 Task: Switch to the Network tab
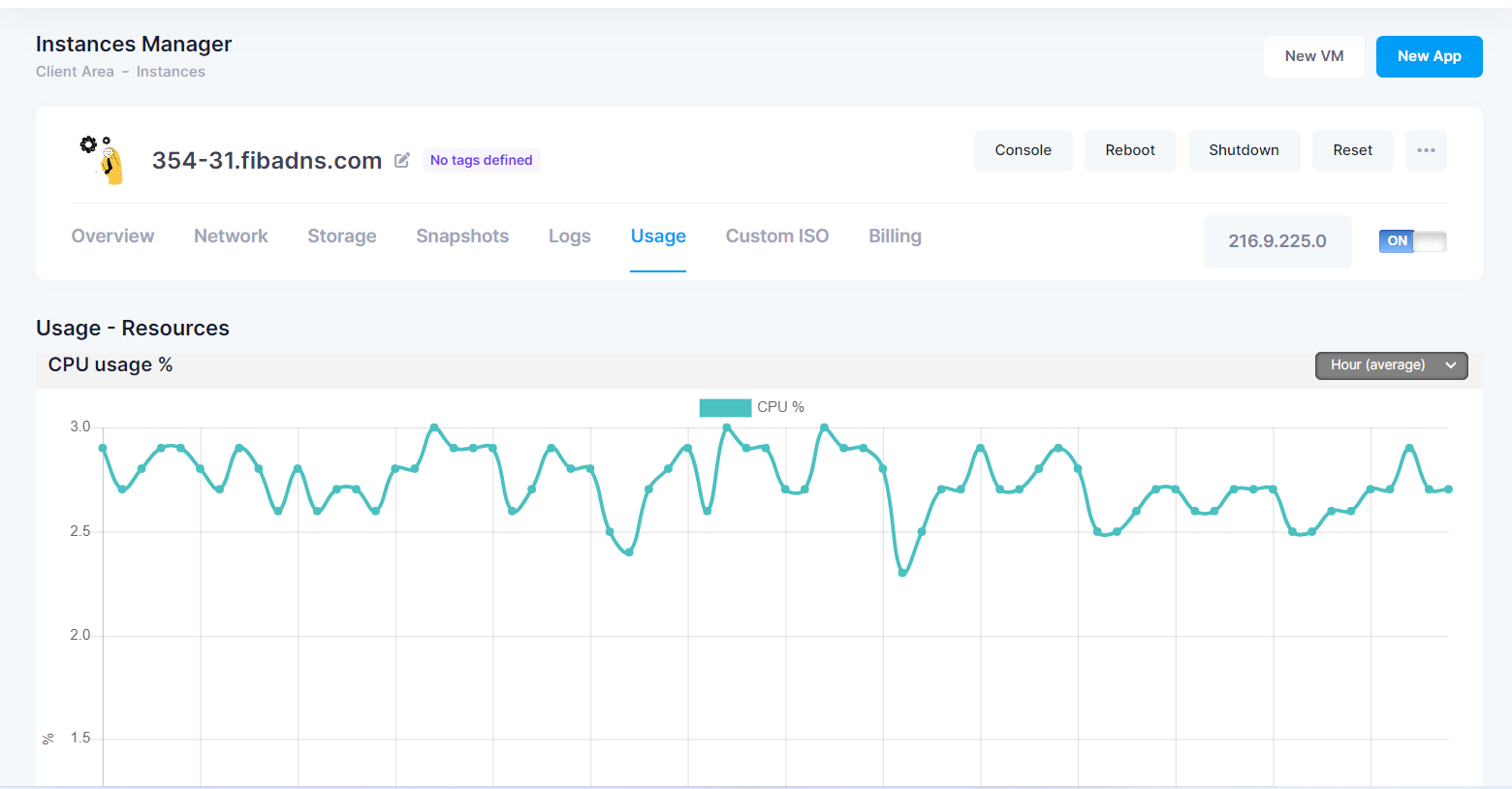click(x=231, y=236)
